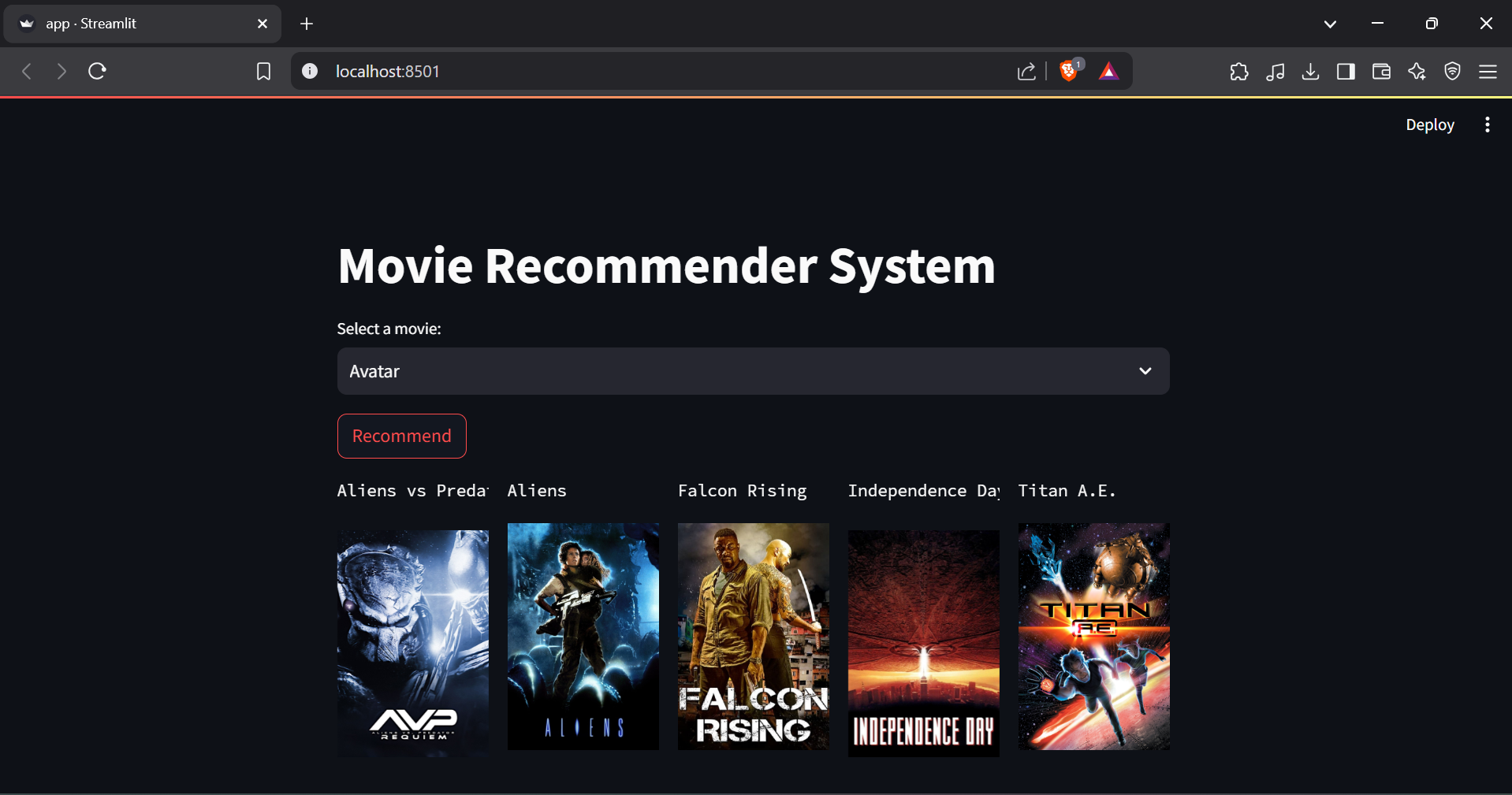Click the Recommend button
The width and height of the screenshot is (1512, 795).
coord(401,436)
